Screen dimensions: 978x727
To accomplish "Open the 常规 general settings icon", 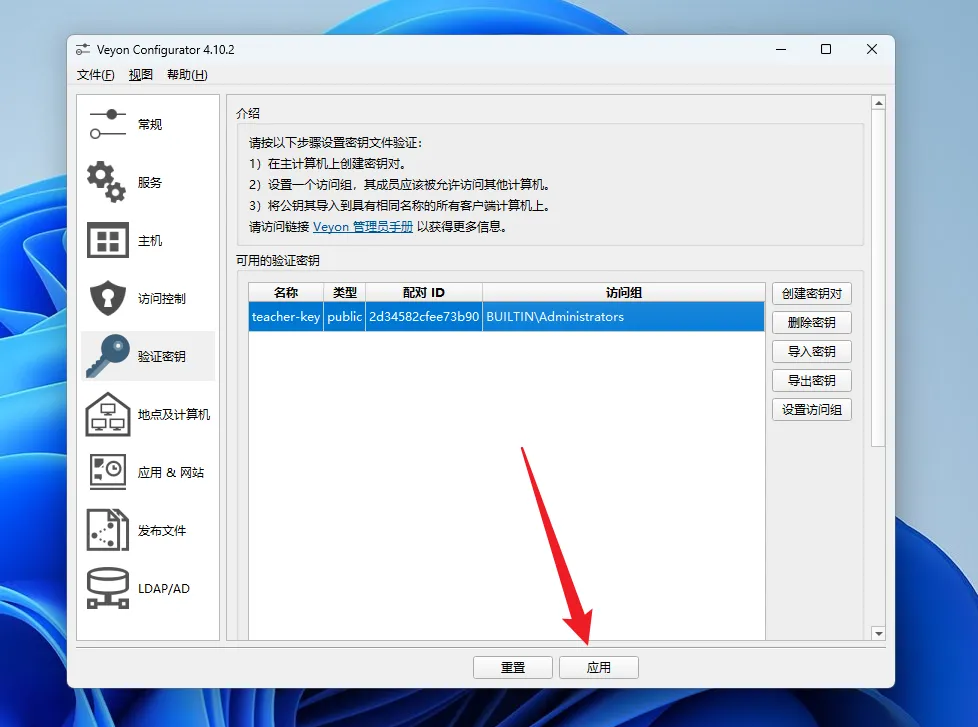I will click(108, 124).
